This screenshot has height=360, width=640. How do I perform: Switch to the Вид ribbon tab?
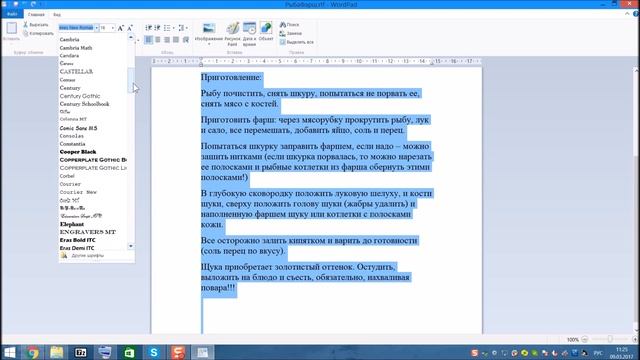point(57,14)
